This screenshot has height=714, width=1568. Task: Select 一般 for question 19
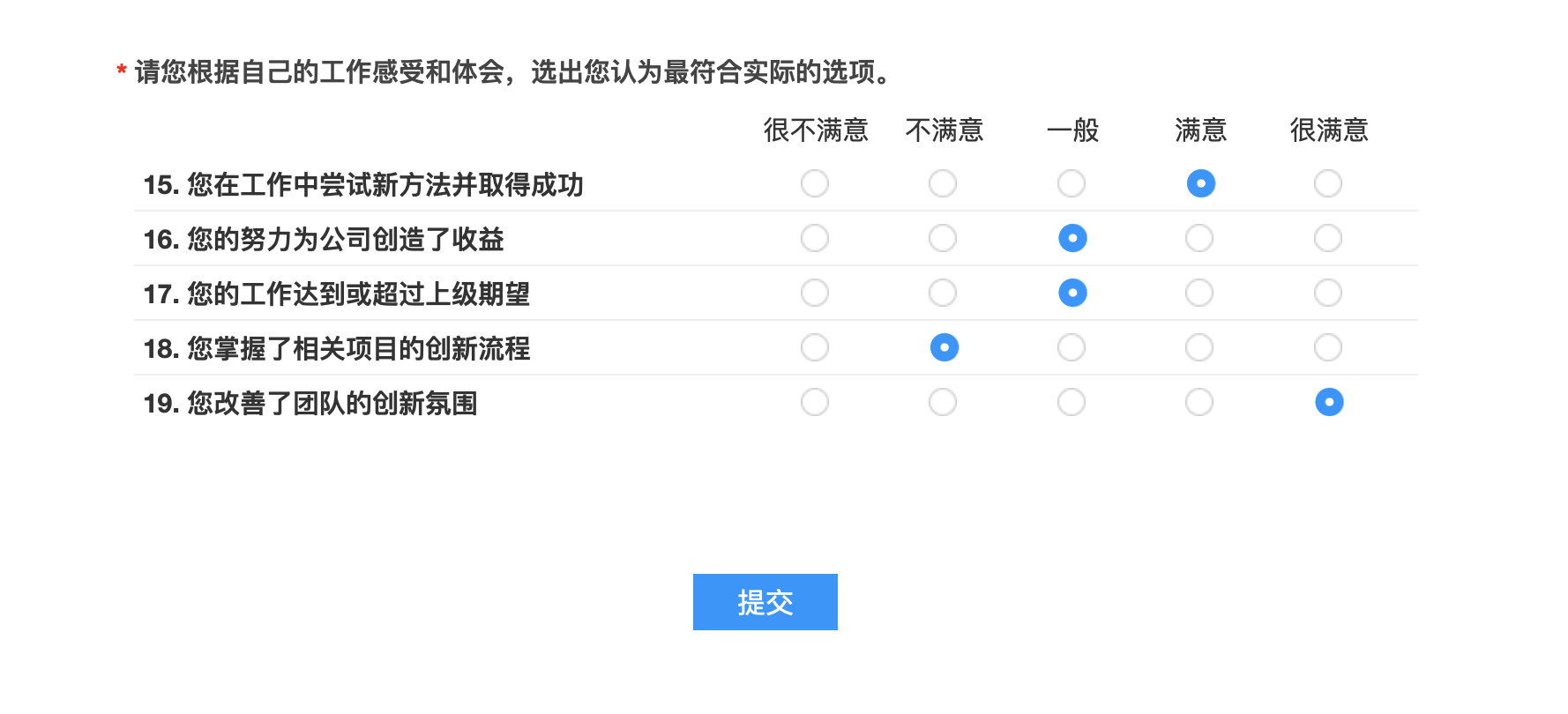coord(1071,402)
